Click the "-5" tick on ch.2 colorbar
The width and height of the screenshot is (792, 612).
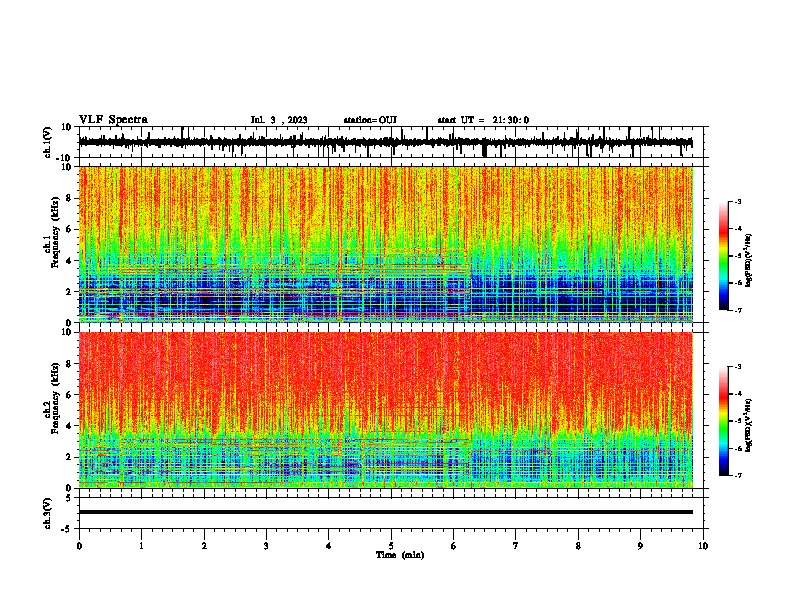[x=737, y=421]
